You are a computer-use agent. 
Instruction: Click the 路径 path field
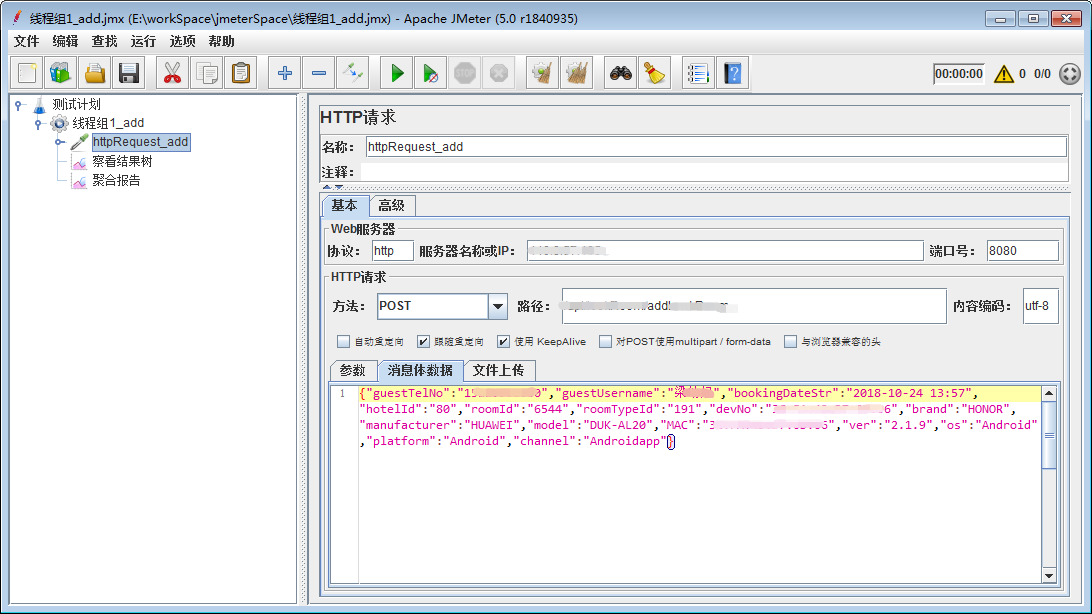[754, 306]
